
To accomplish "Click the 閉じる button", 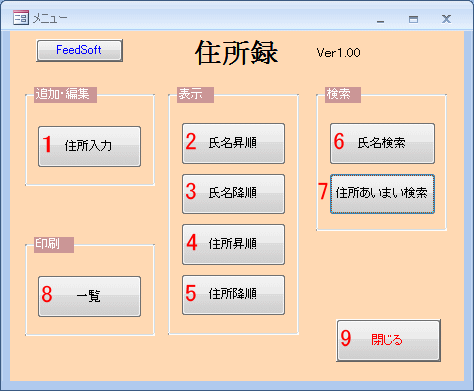I will [x=388, y=340].
